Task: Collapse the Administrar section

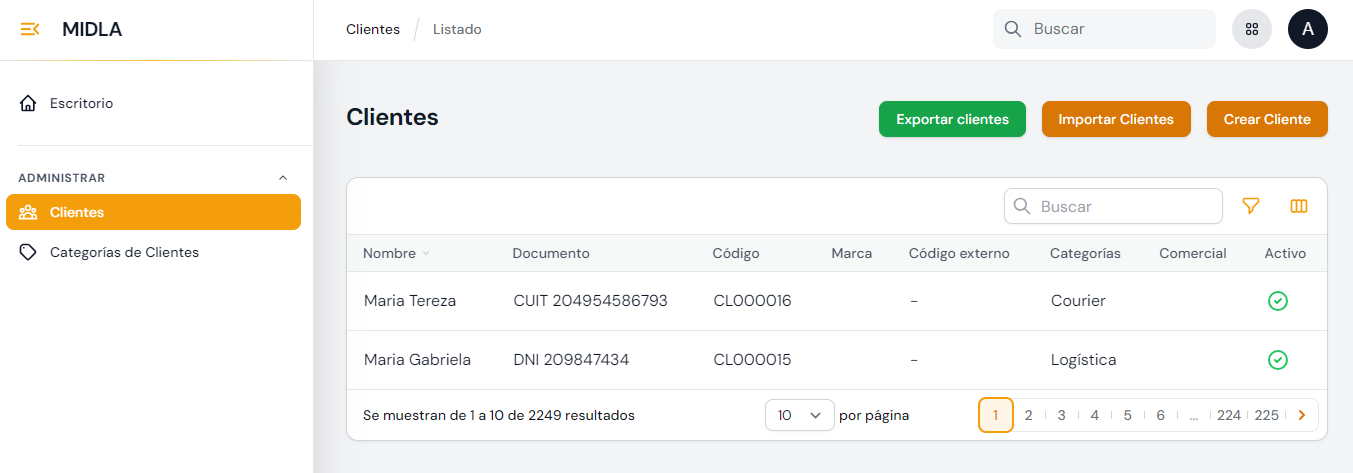Action: [x=282, y=178]
